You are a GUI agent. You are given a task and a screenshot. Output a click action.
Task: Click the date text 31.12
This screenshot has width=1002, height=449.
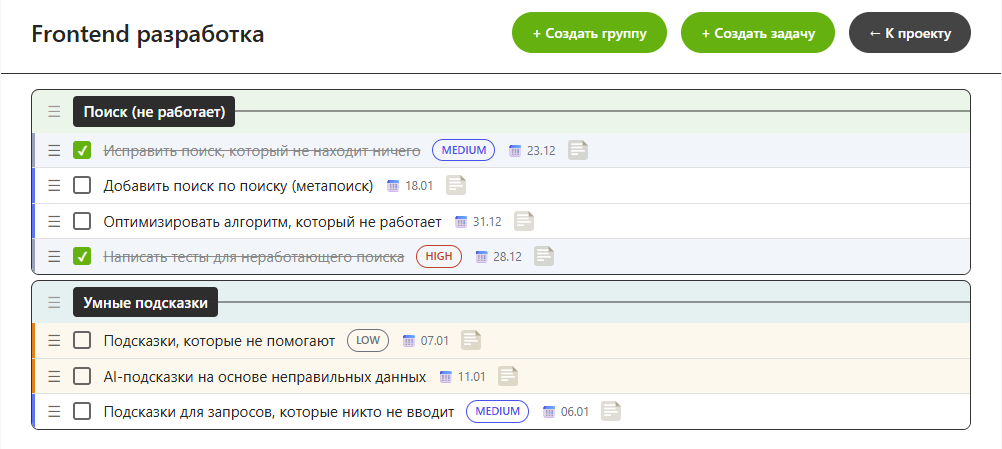[487, 222]
